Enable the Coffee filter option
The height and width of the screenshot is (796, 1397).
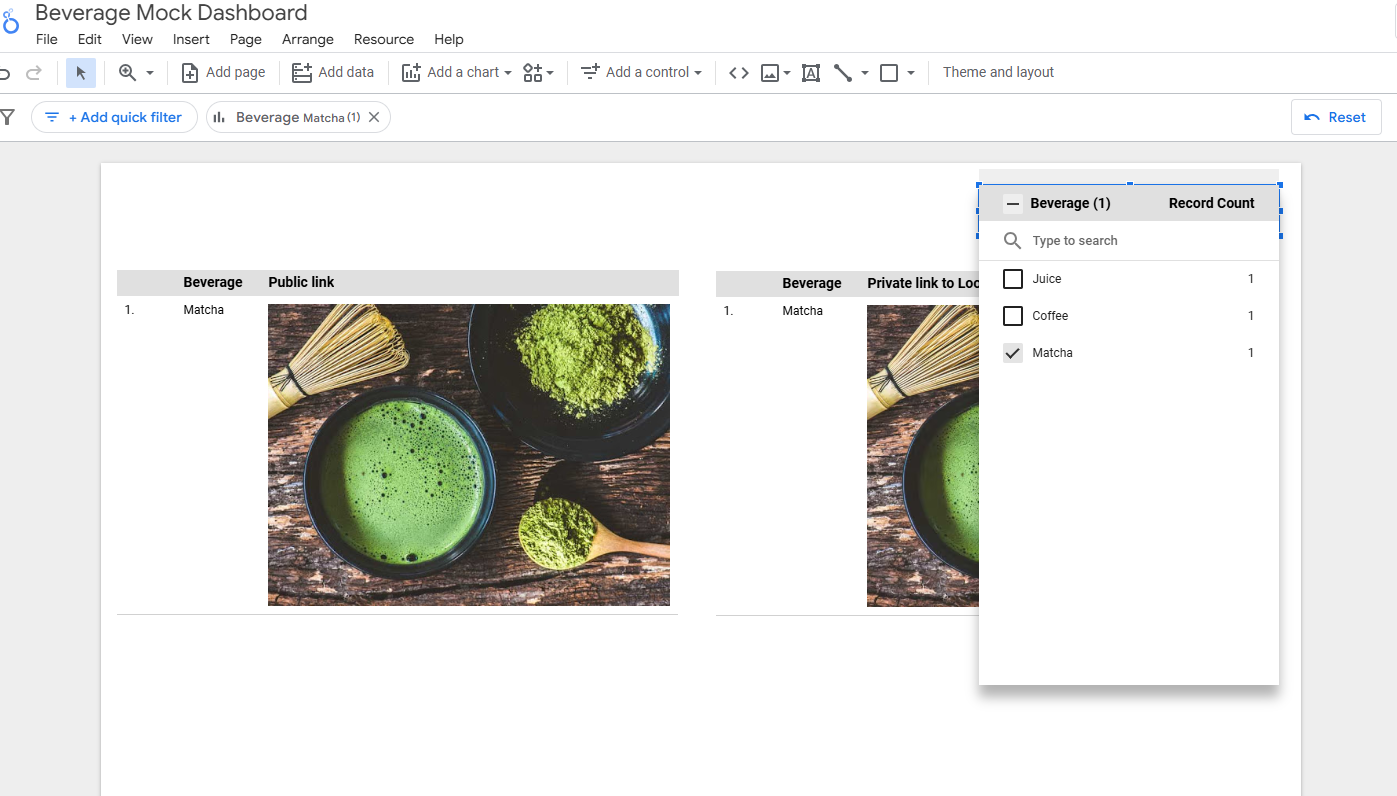pyautogui.click(x=1013, y=315)
